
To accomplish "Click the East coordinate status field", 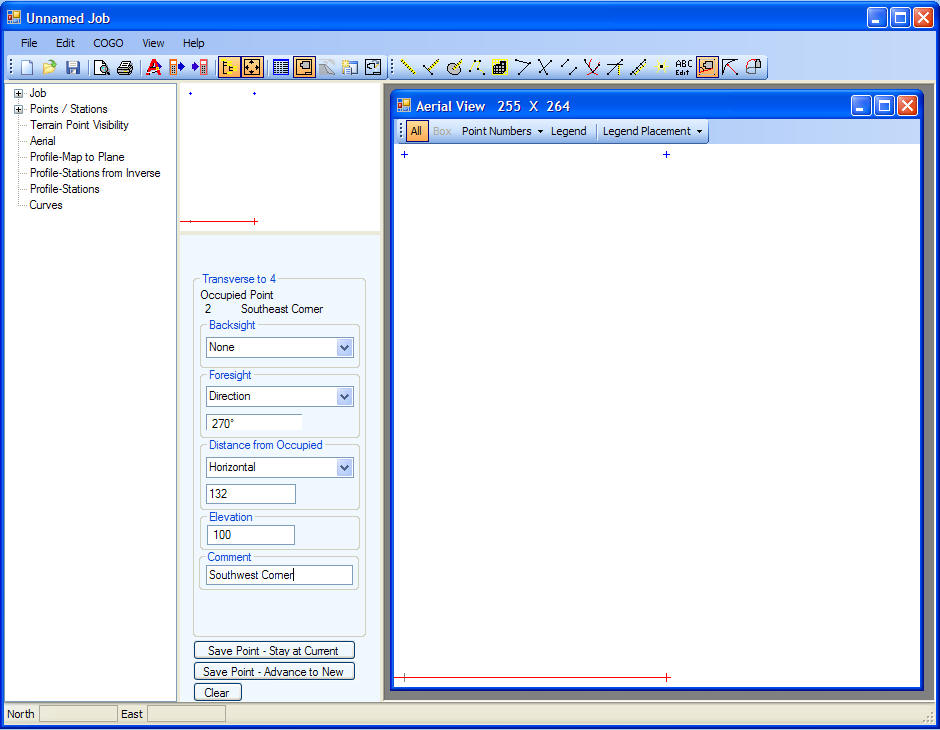I will 186,714.
